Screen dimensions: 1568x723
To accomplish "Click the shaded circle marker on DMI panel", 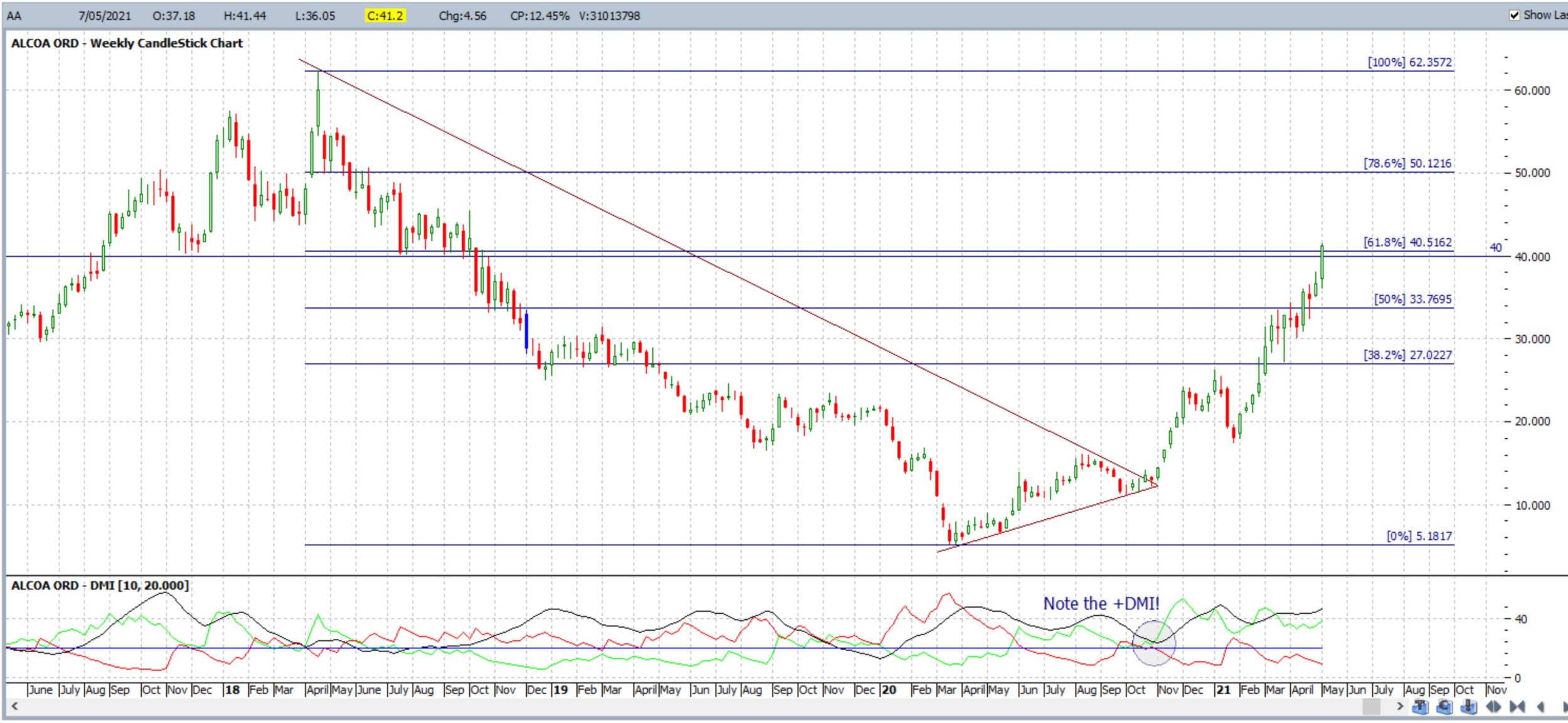I will pos(1153,643).
